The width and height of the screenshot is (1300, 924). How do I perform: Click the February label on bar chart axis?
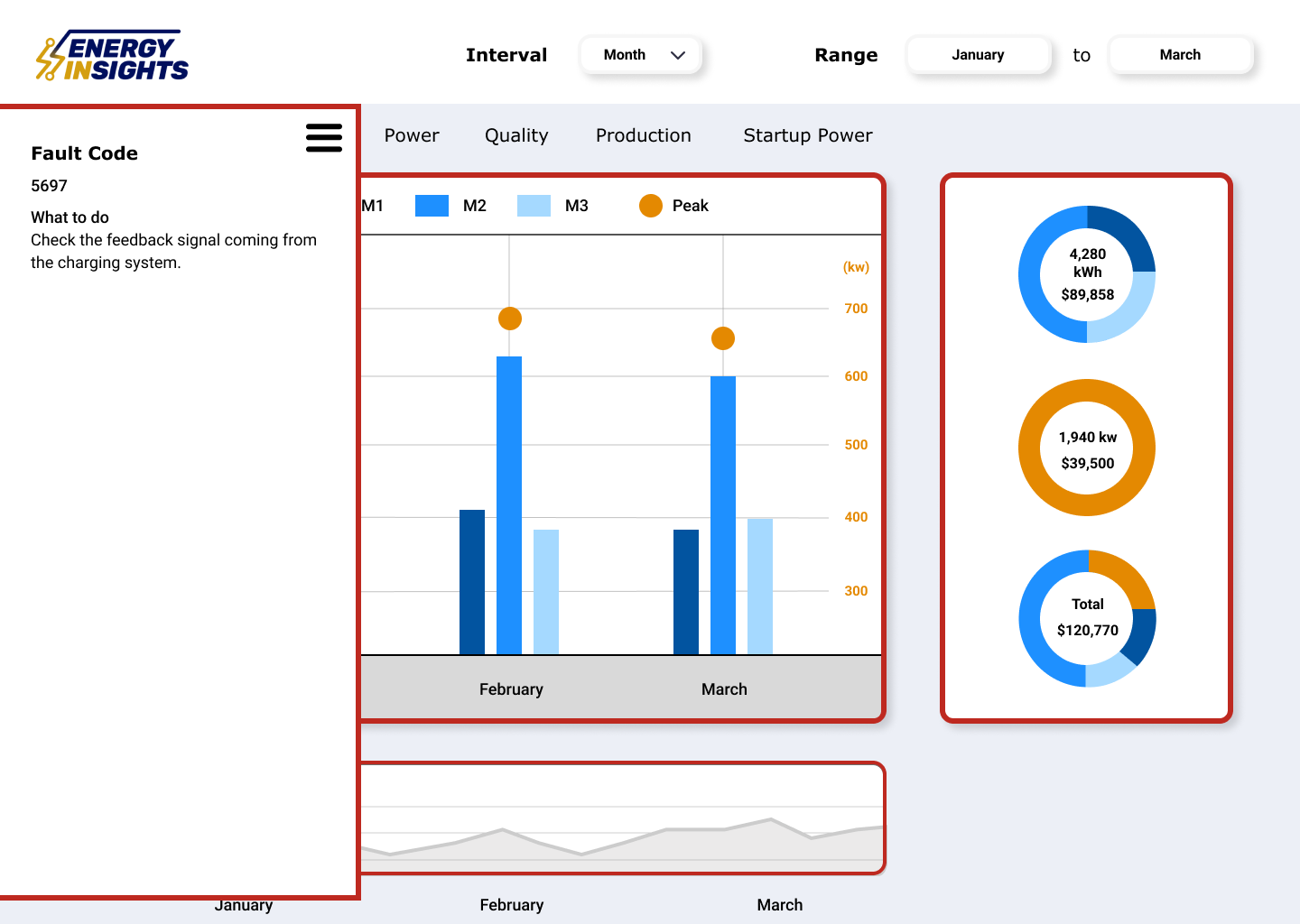(511, 689)
